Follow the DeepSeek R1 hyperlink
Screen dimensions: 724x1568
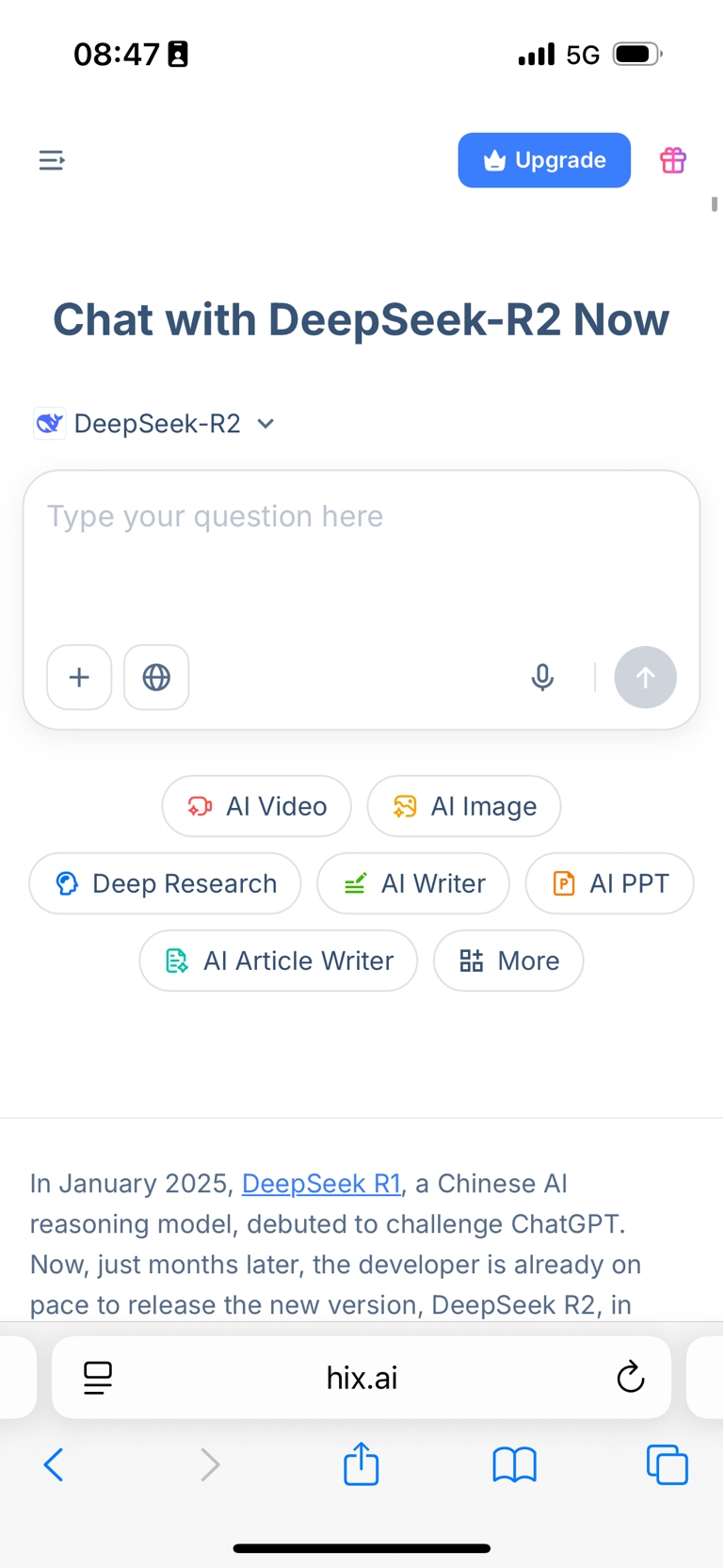pyautogui.click(x=321, y=1183)
